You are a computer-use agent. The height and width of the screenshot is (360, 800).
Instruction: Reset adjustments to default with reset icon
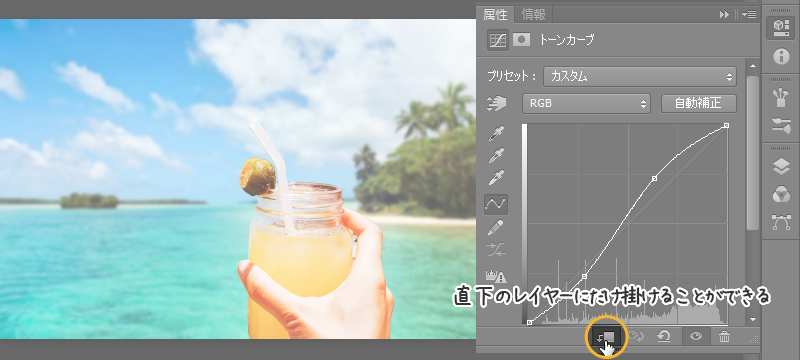tap(663, 337)
